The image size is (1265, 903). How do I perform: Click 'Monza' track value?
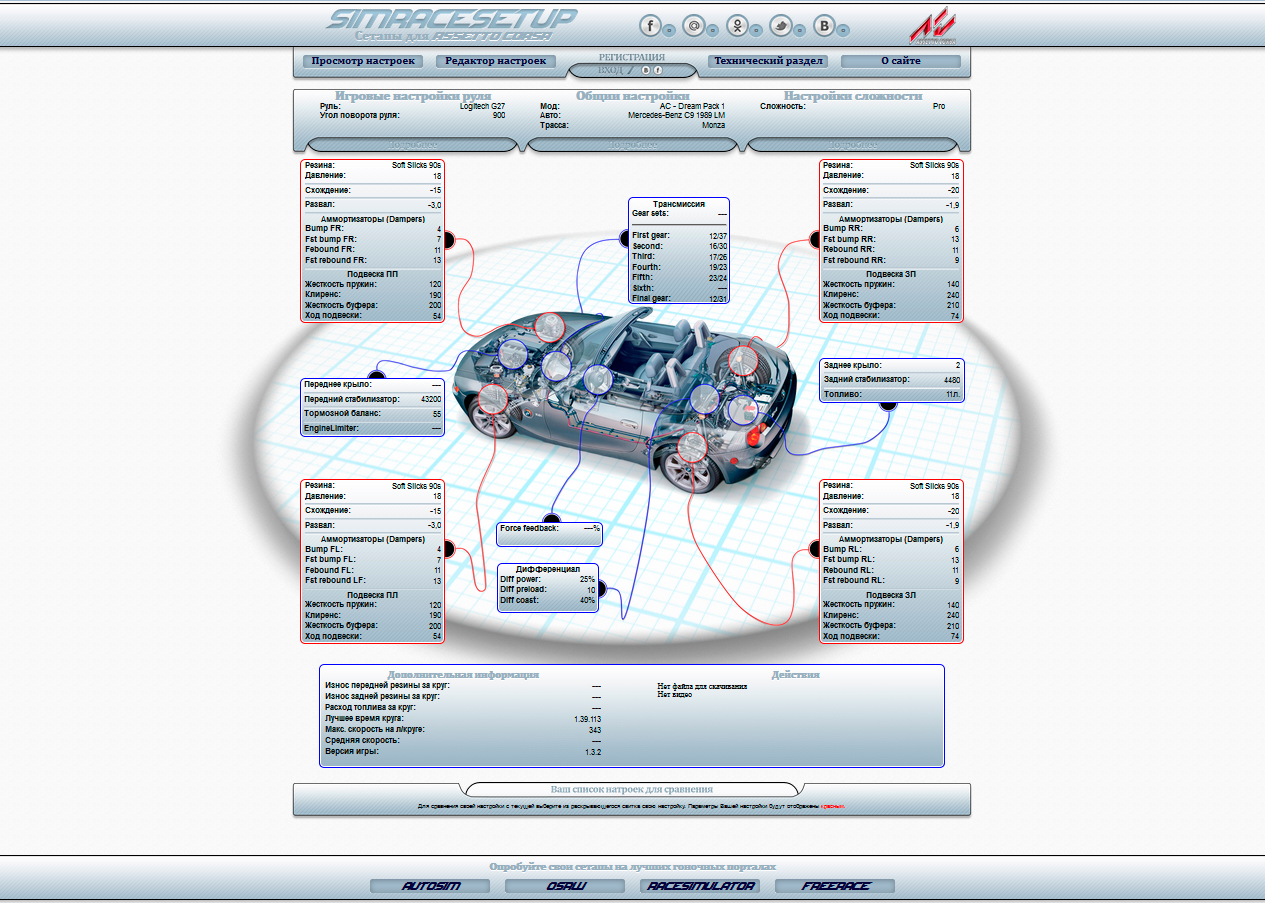pos(713,125)
